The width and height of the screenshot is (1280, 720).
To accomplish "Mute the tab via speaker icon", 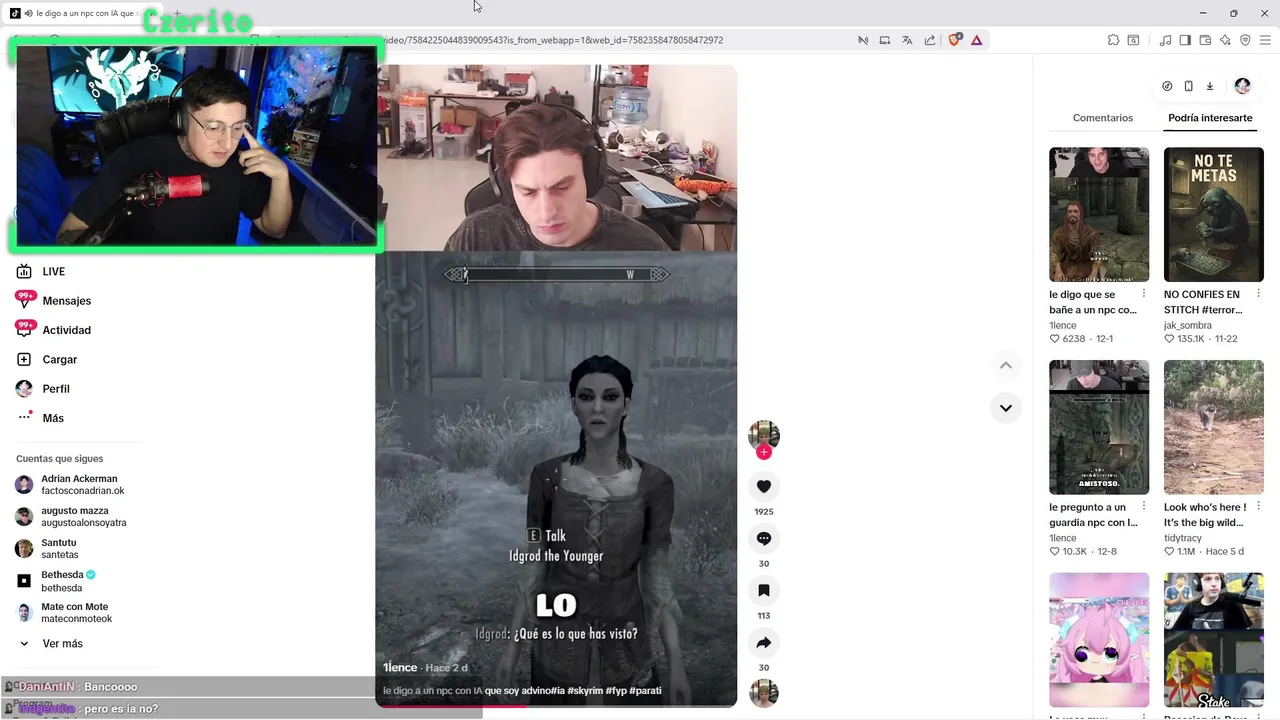I will 28,13.
